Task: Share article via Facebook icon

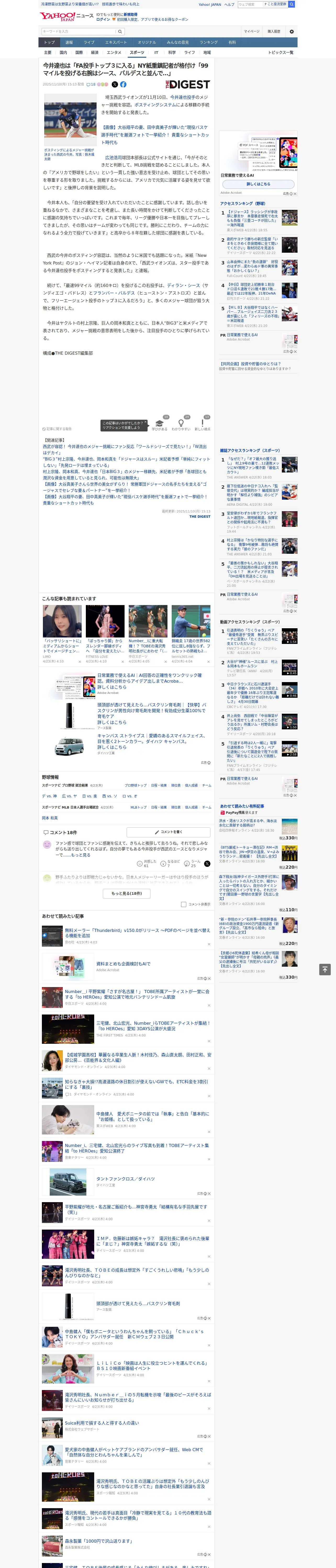Action: tap(123, 85)
